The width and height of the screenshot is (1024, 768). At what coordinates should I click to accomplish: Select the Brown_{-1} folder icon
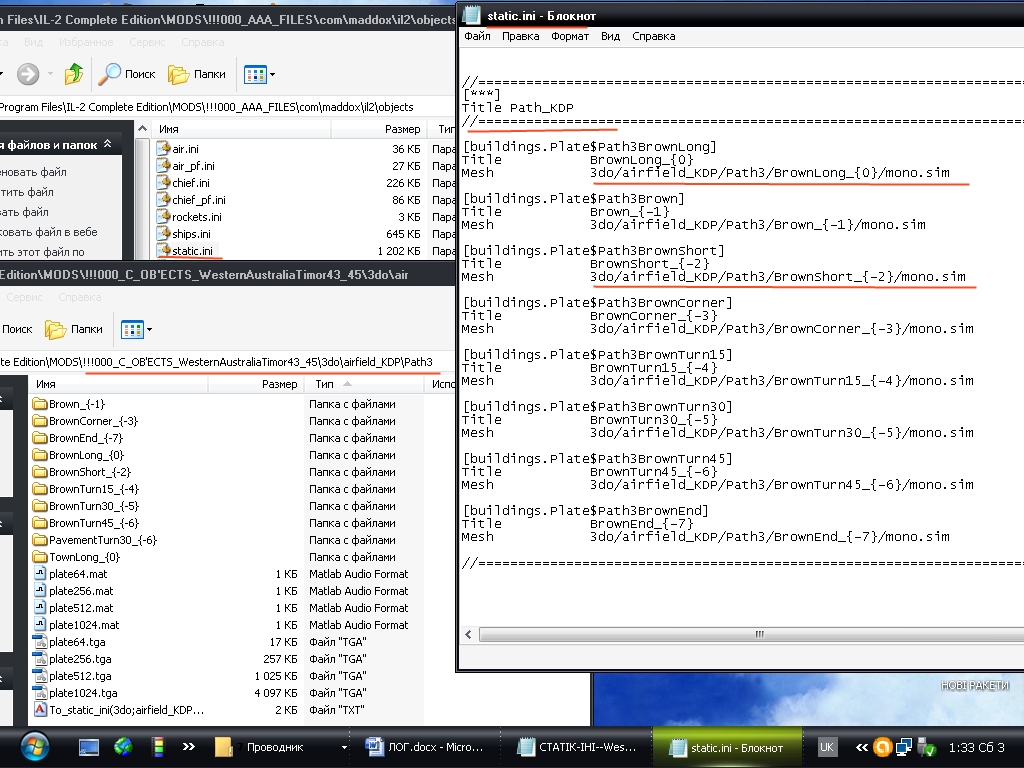click(40, 404)
